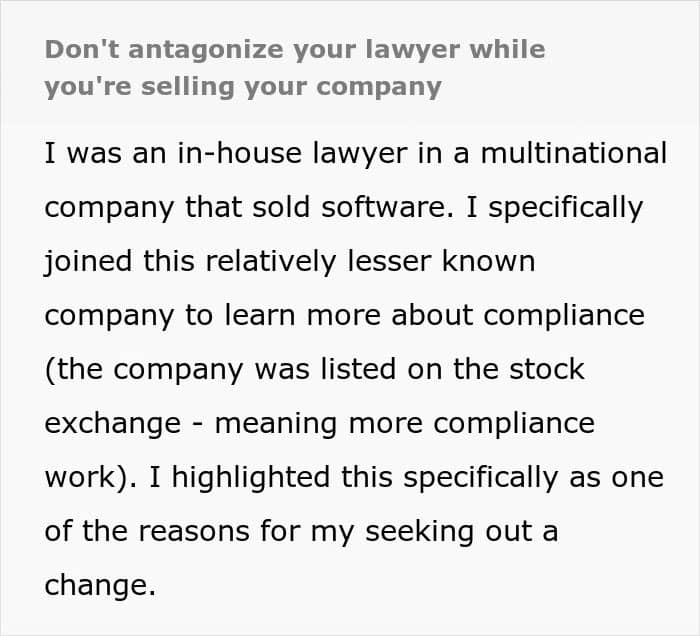Click "learn more about compliance" text
The width and height of the screenshot is (700, 636).
point(434,316)
